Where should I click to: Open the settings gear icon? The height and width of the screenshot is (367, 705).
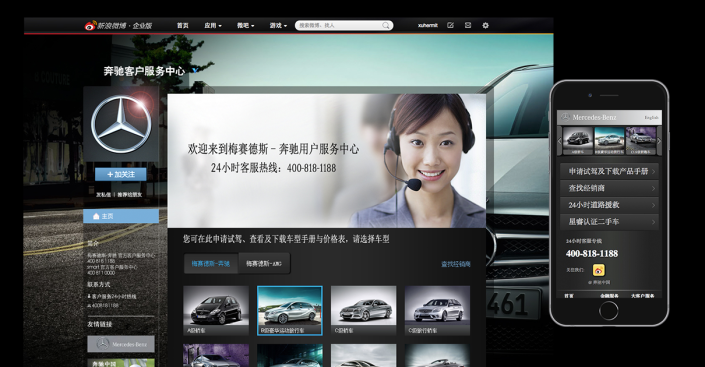point(486,25)
